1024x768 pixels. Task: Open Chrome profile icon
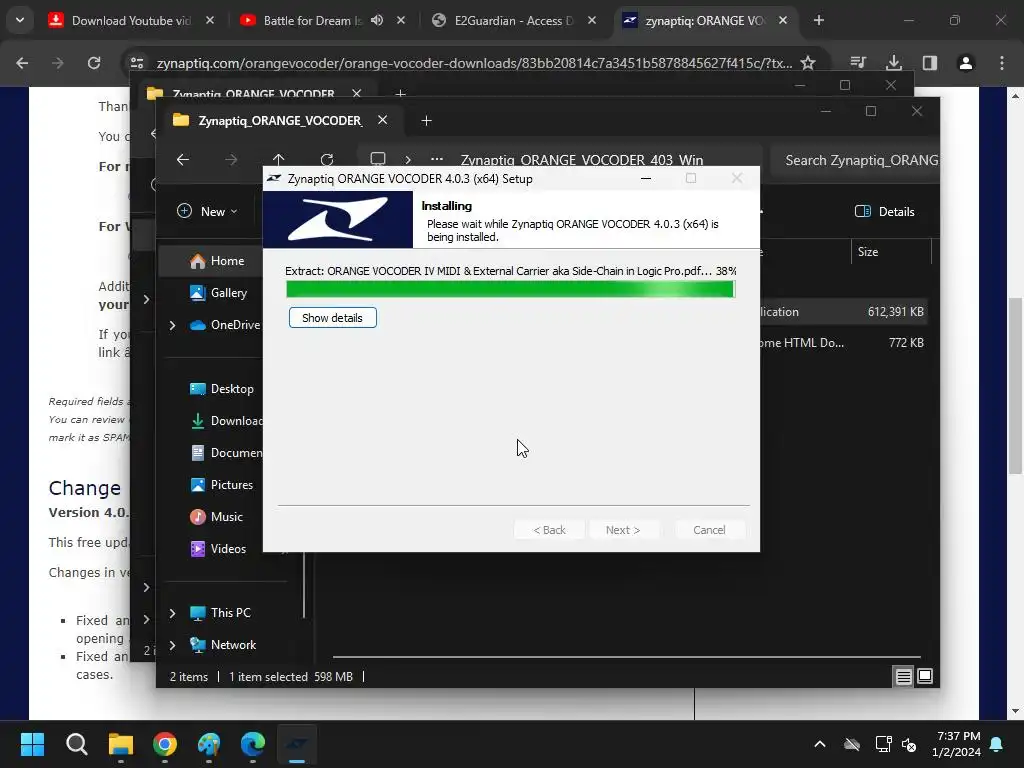[x=966, y=63]
